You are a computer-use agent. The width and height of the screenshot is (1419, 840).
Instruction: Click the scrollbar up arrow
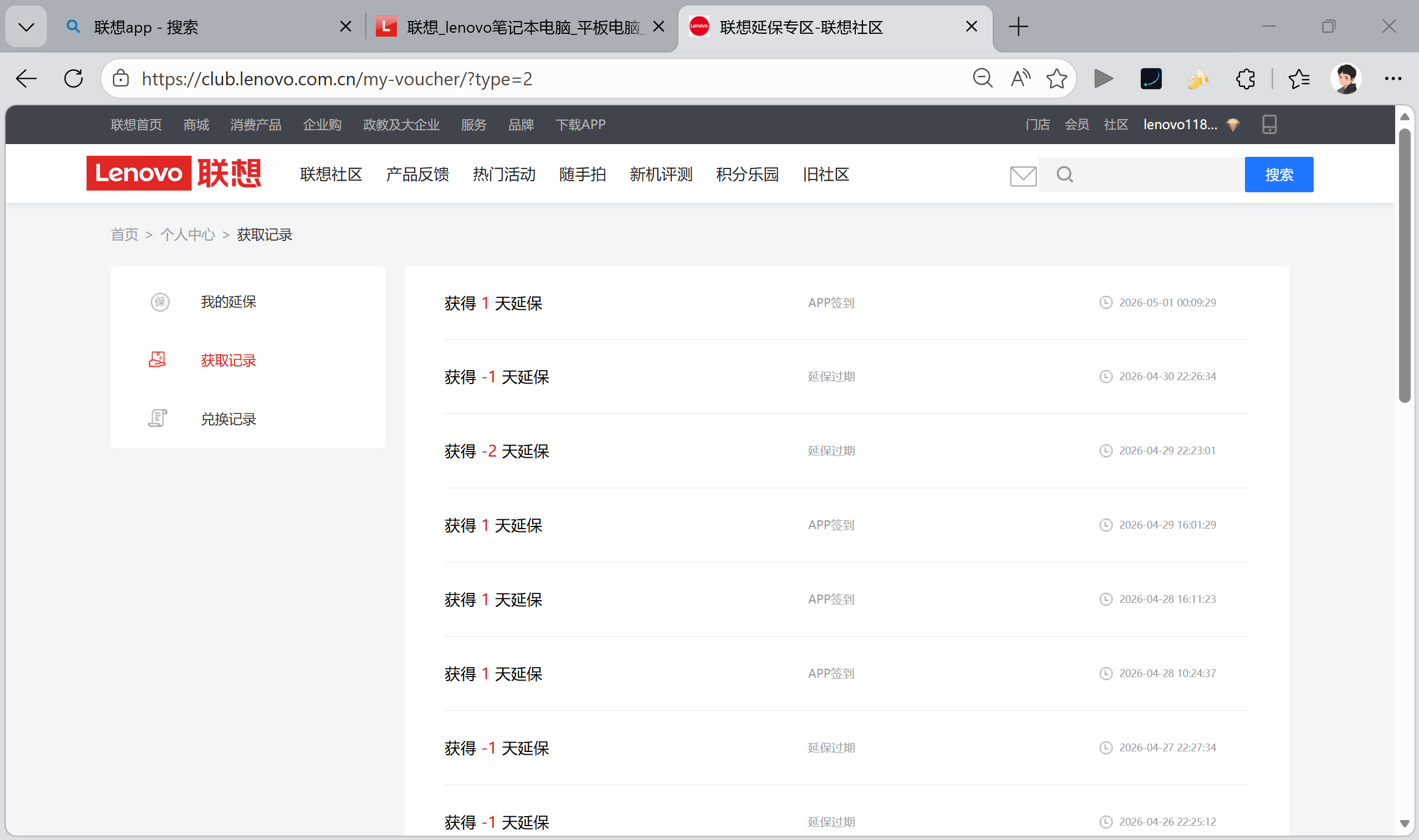click(x=1405, y=116)
